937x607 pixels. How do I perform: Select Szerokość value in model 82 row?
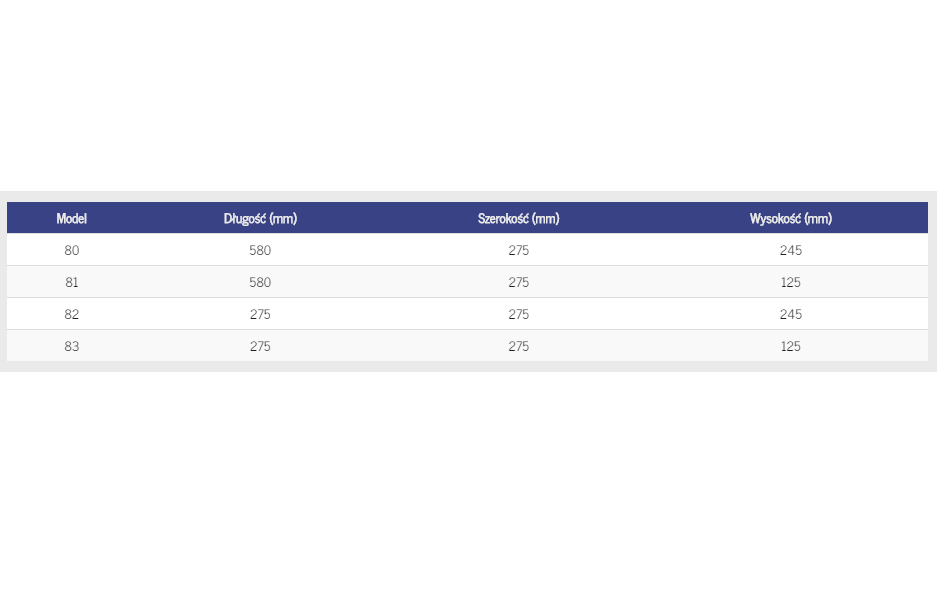click(518, 314)
